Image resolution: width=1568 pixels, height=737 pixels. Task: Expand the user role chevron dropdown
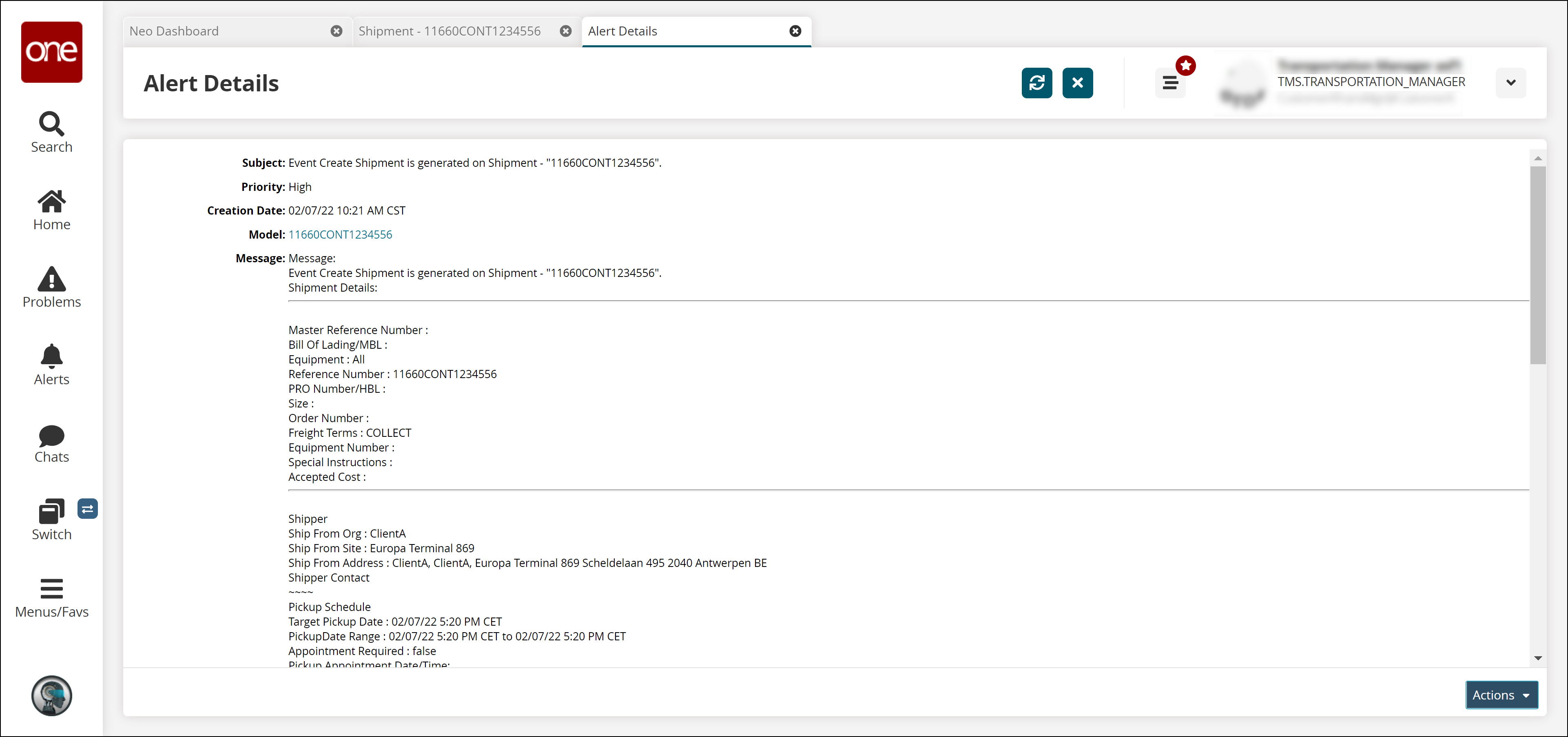[1510, 83]
